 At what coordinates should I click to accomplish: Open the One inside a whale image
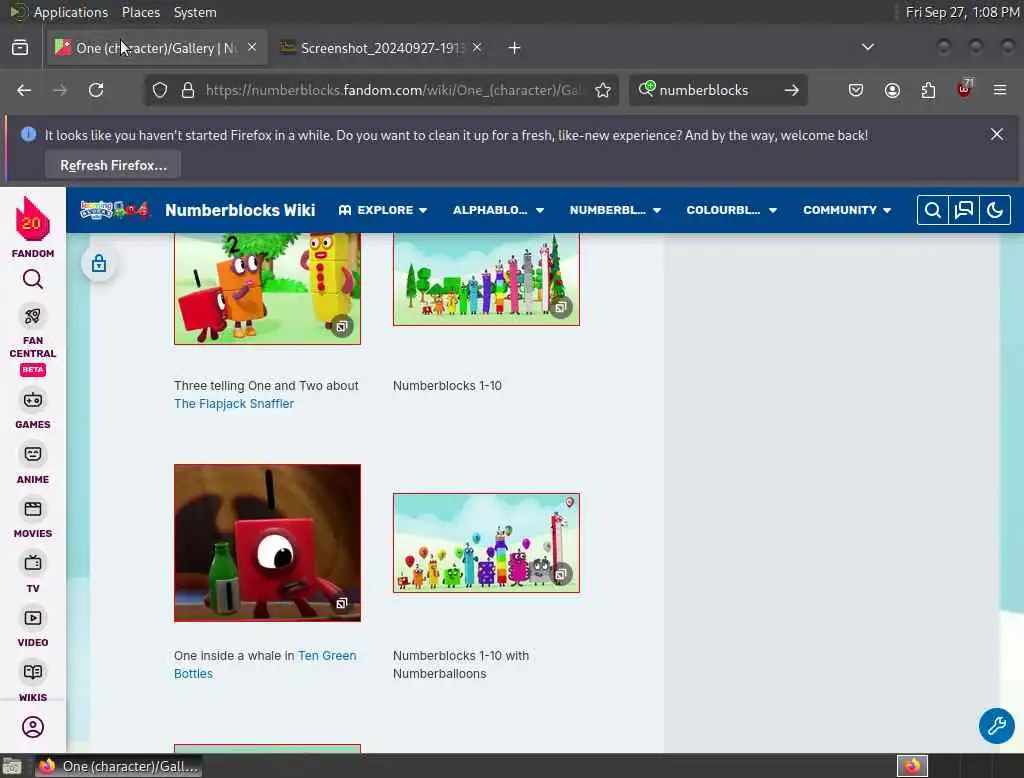coord(267,543)
